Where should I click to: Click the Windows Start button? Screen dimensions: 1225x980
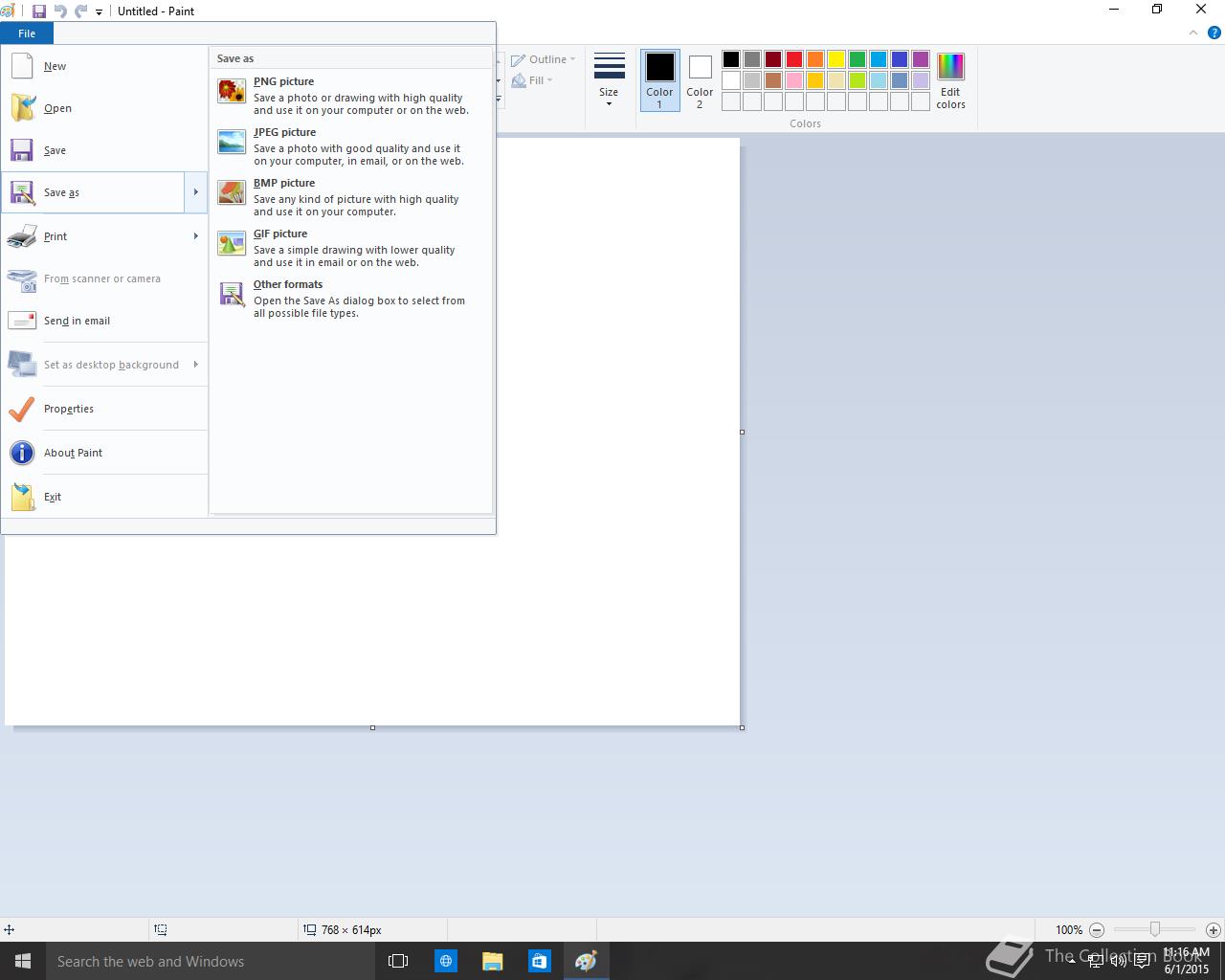click(x=23, y=961)
